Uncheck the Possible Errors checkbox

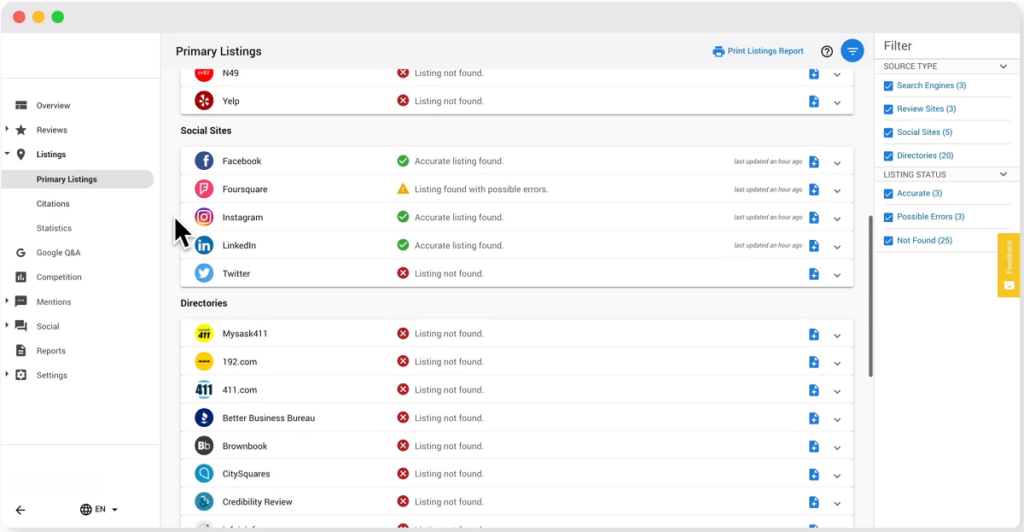(x=889, y=217)
